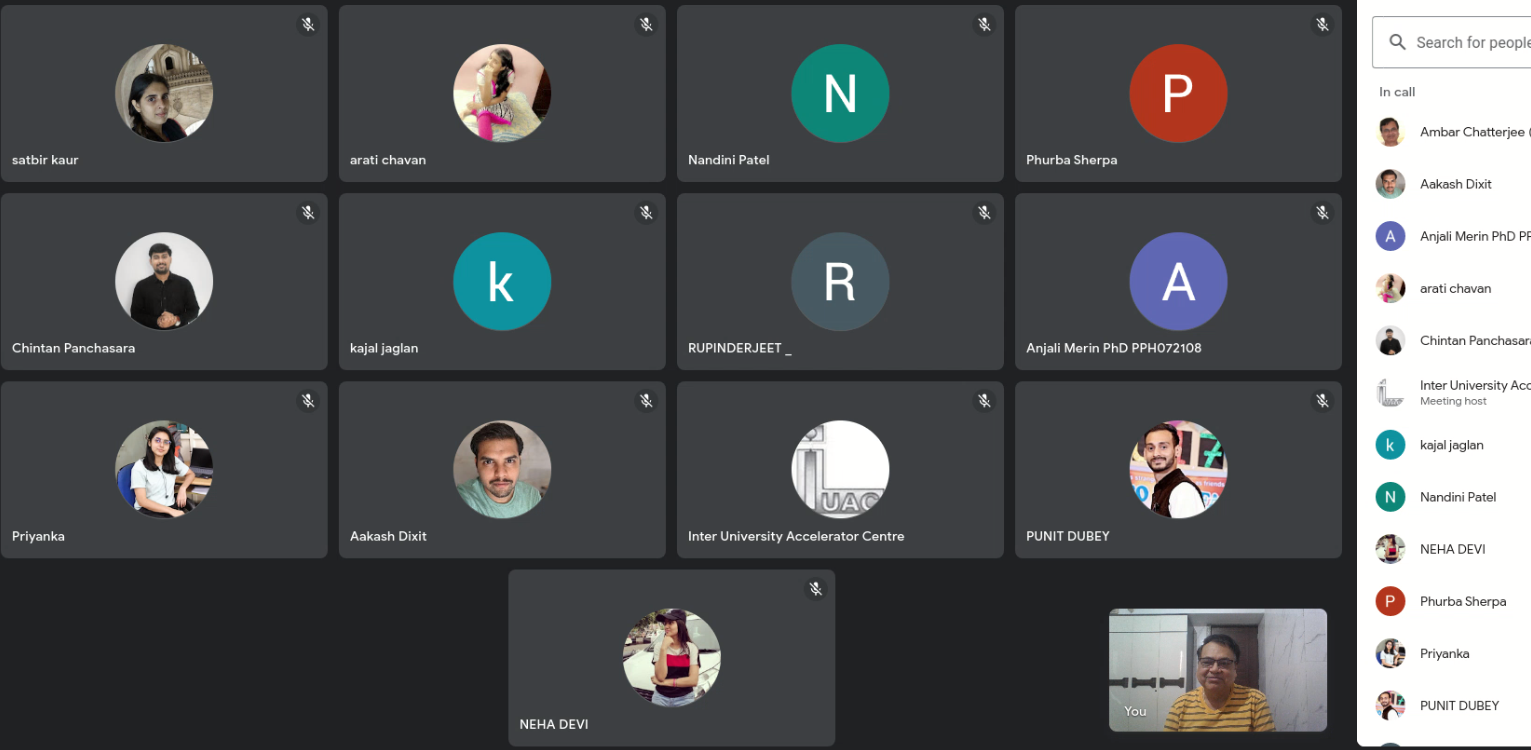Screen dimensions: 1531x750
Task: Select your self-view video thumbnail labeled You
Action: tap(1217, 670)
